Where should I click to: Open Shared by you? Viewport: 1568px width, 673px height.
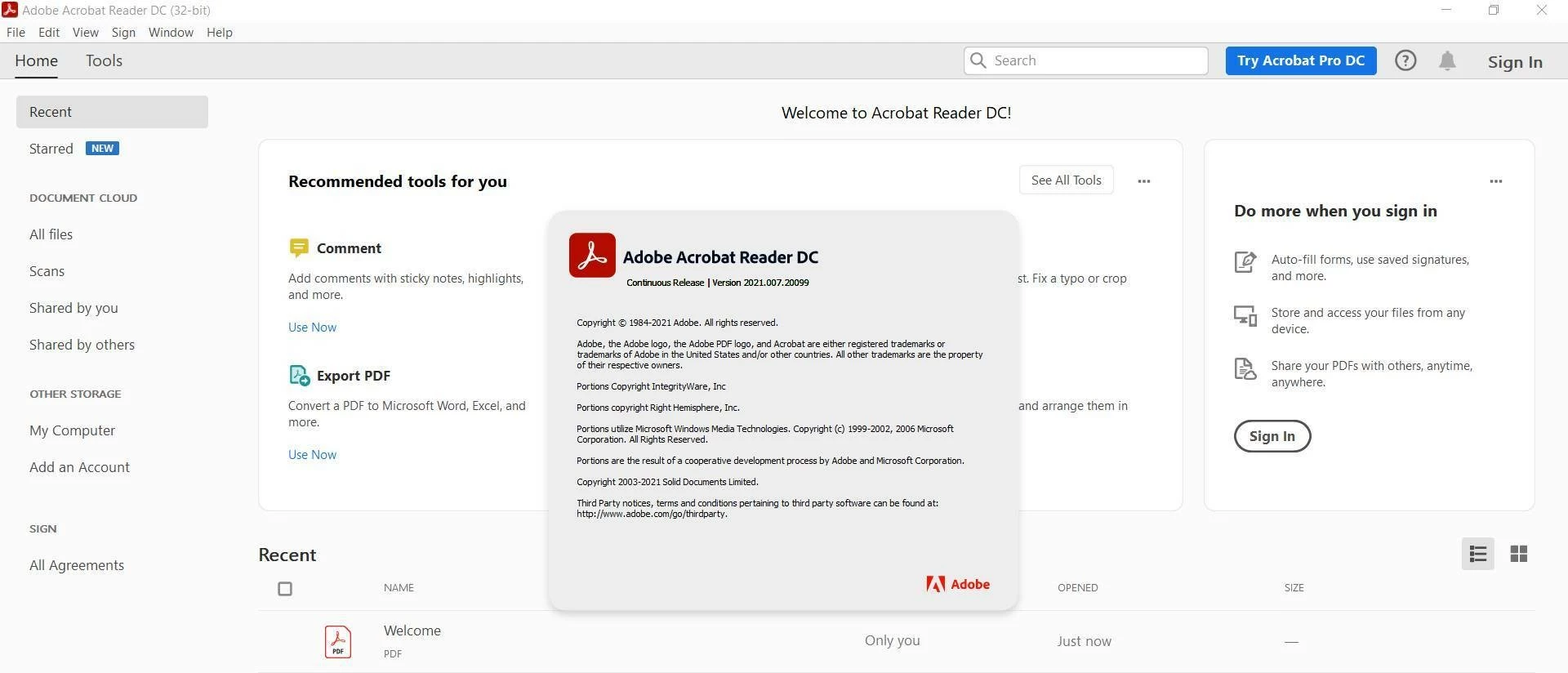[x=73, y=308]
